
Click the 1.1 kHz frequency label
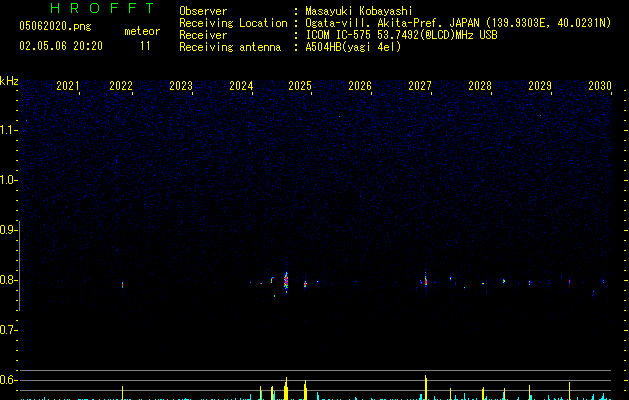8,130
